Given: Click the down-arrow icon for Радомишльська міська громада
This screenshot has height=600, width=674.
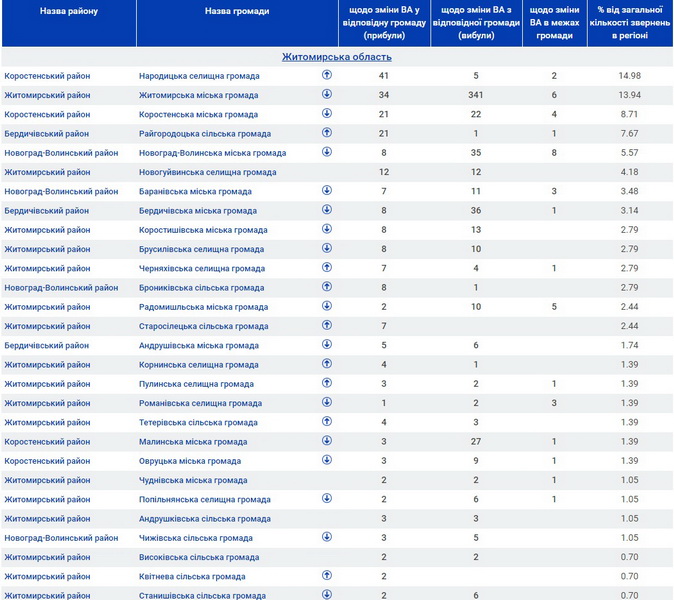Looking at the screenshot, I should 327,306.
